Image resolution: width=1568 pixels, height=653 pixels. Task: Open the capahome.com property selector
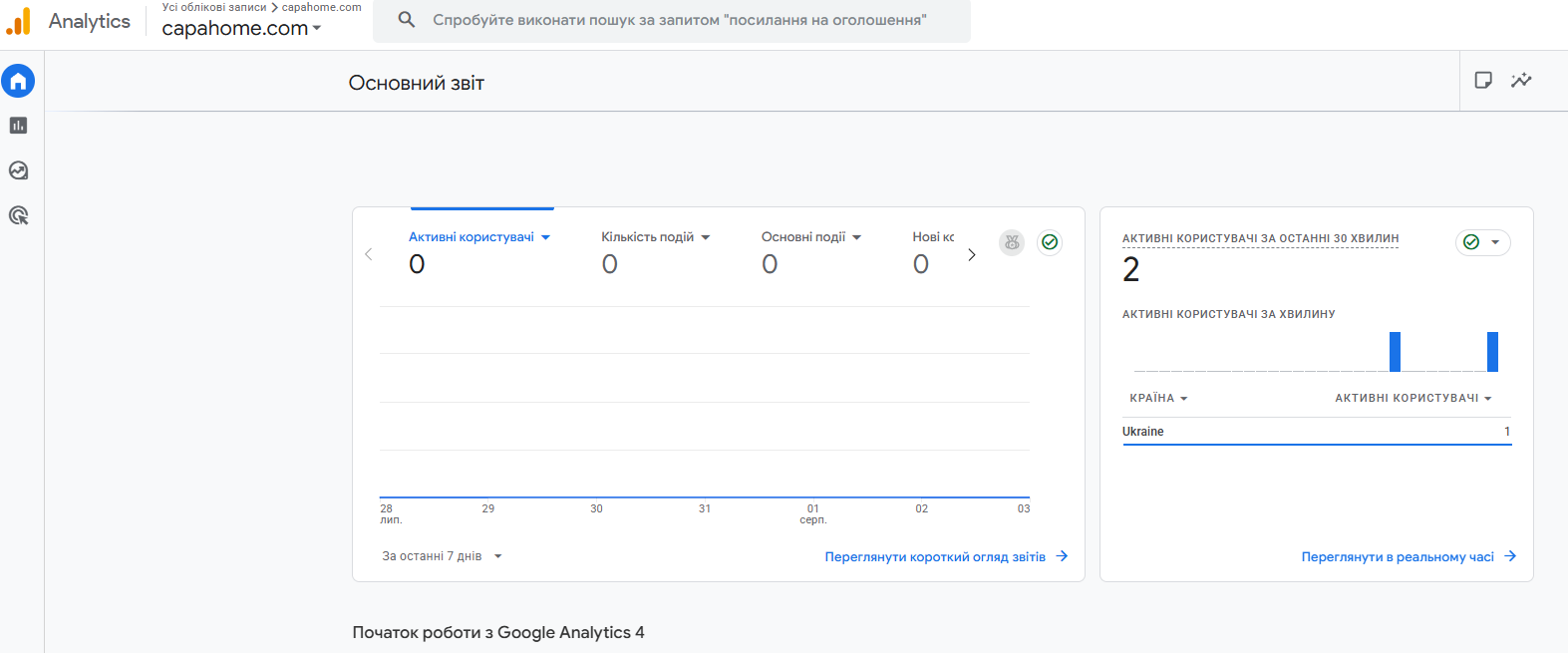tap(241, 28)
